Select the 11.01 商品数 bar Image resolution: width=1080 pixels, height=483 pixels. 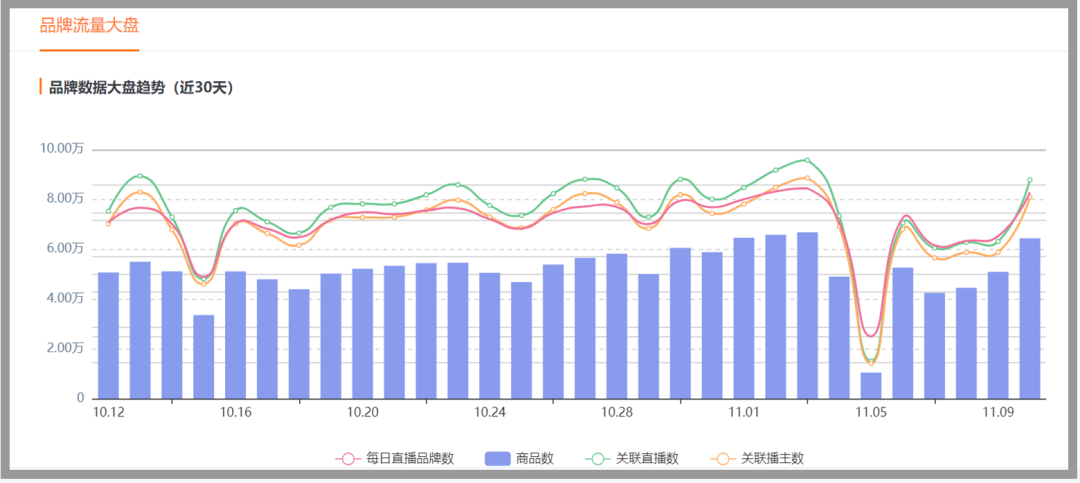point(744,318)
